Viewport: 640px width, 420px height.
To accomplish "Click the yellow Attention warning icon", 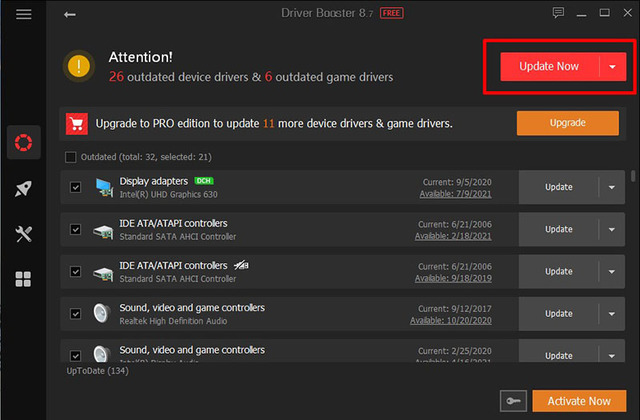I will (x=79, y=66).
